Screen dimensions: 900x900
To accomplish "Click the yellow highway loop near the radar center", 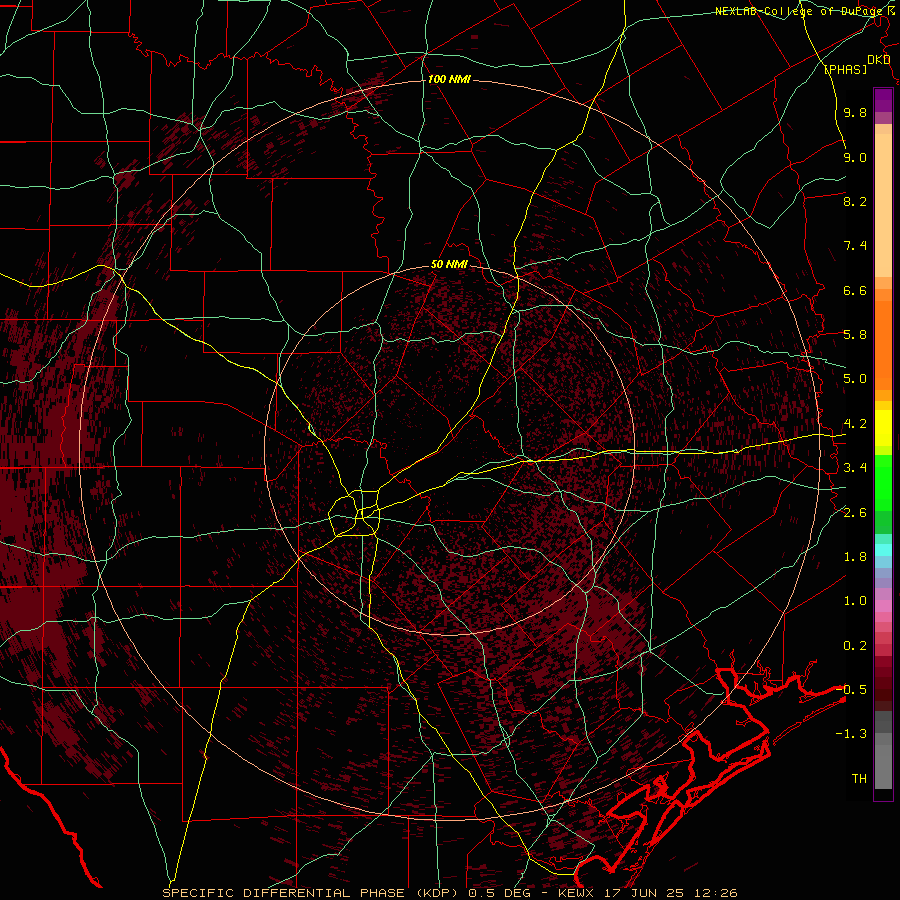I will coord(355,513).
